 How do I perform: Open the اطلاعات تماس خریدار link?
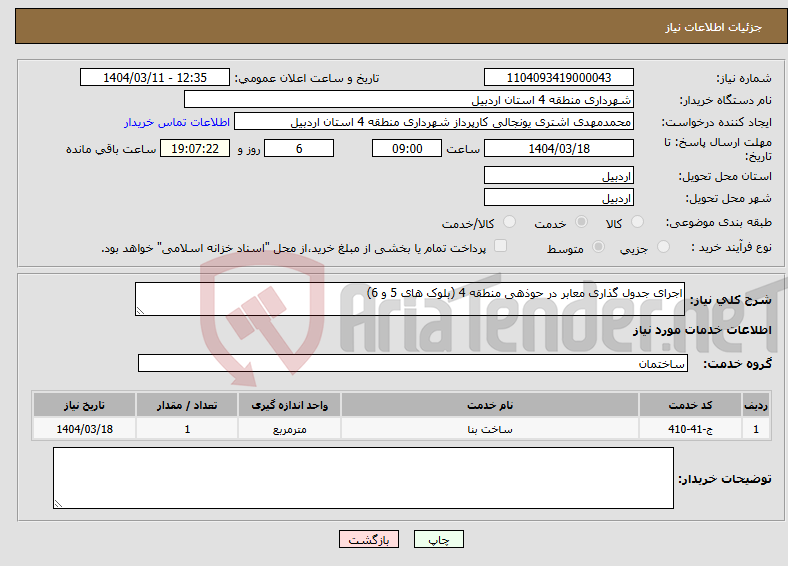pyautogui.click(x=177, y=122)
